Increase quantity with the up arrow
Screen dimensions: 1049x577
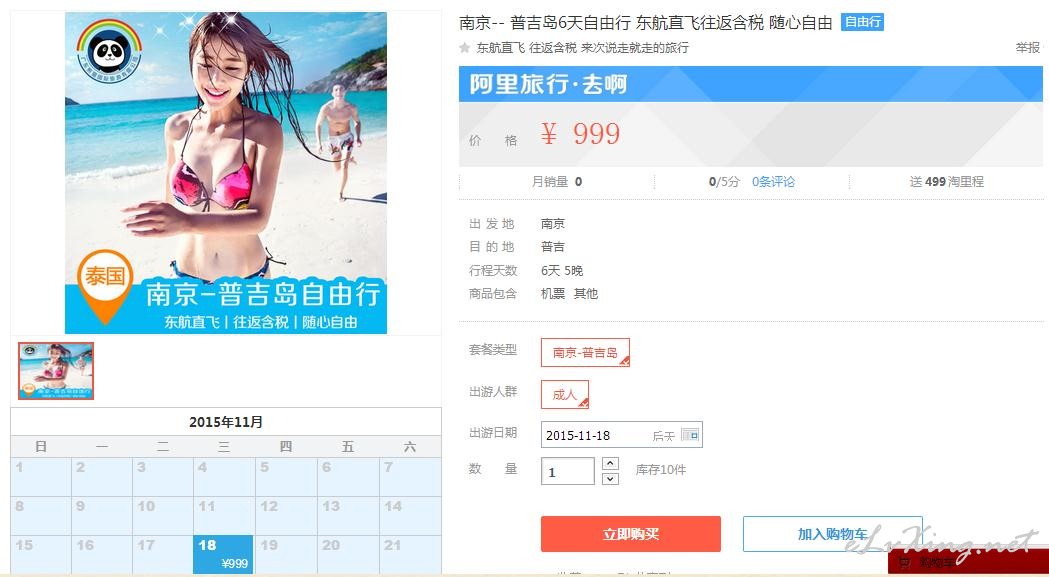[610, 463]
